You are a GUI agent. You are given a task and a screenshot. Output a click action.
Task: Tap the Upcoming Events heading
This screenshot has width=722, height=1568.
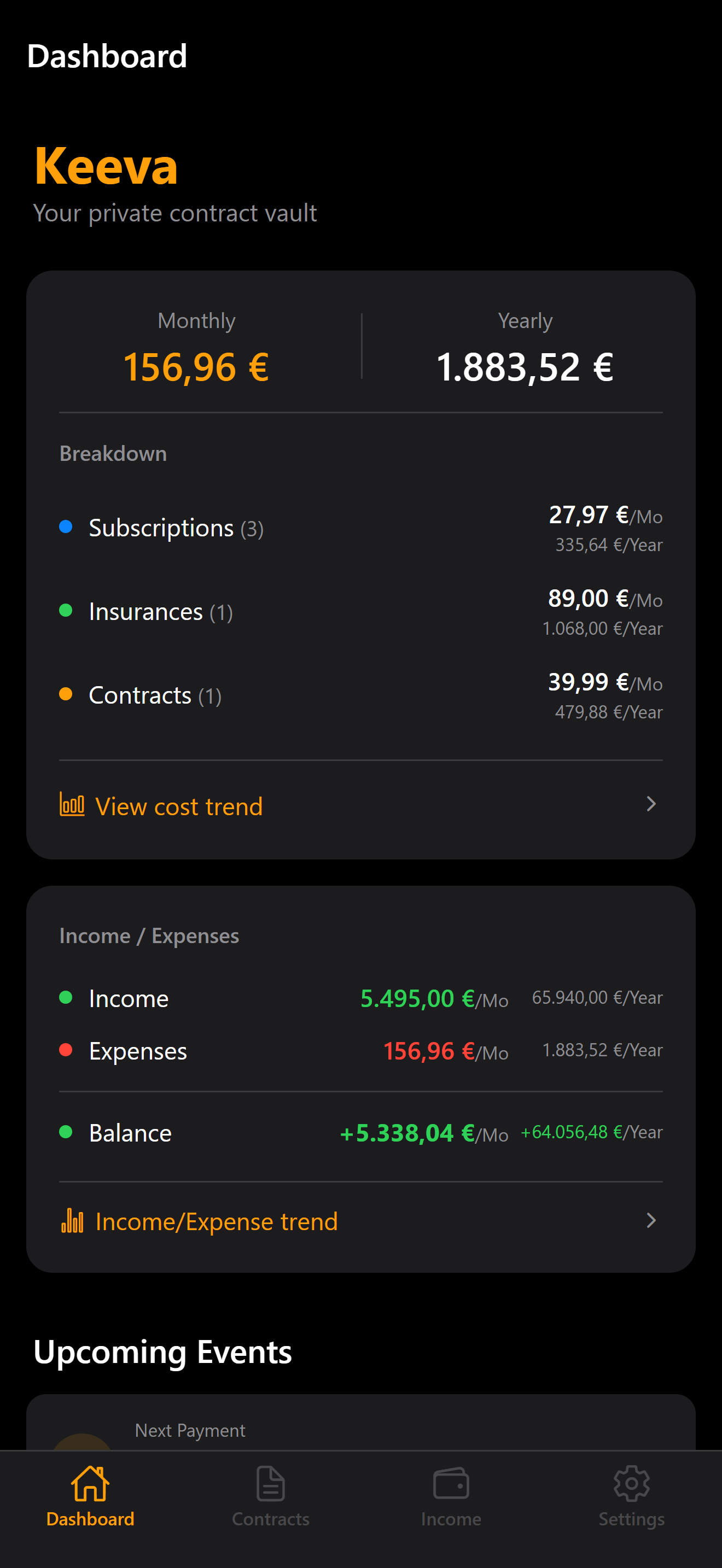coord(162,1352)
